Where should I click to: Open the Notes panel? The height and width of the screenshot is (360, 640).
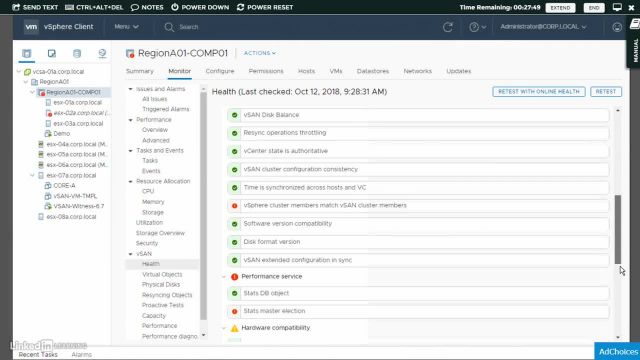[147, 7]
